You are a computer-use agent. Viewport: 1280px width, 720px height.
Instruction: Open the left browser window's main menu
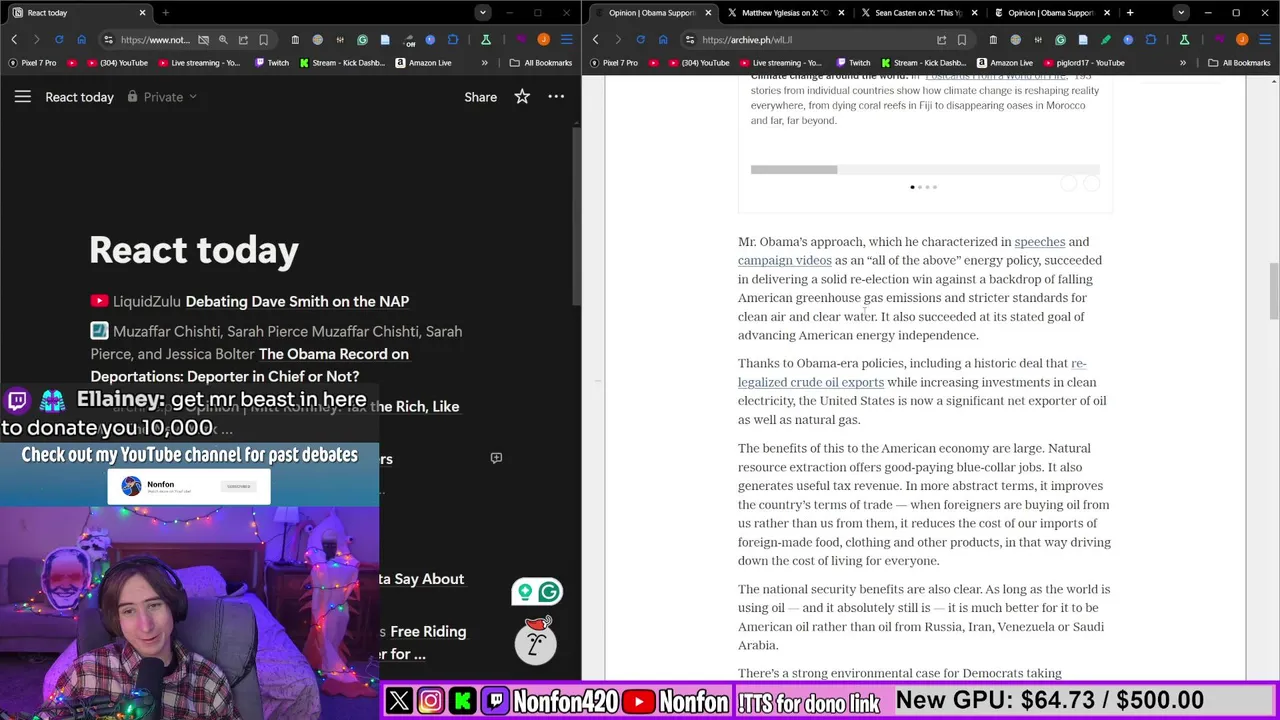pos(566,40)
